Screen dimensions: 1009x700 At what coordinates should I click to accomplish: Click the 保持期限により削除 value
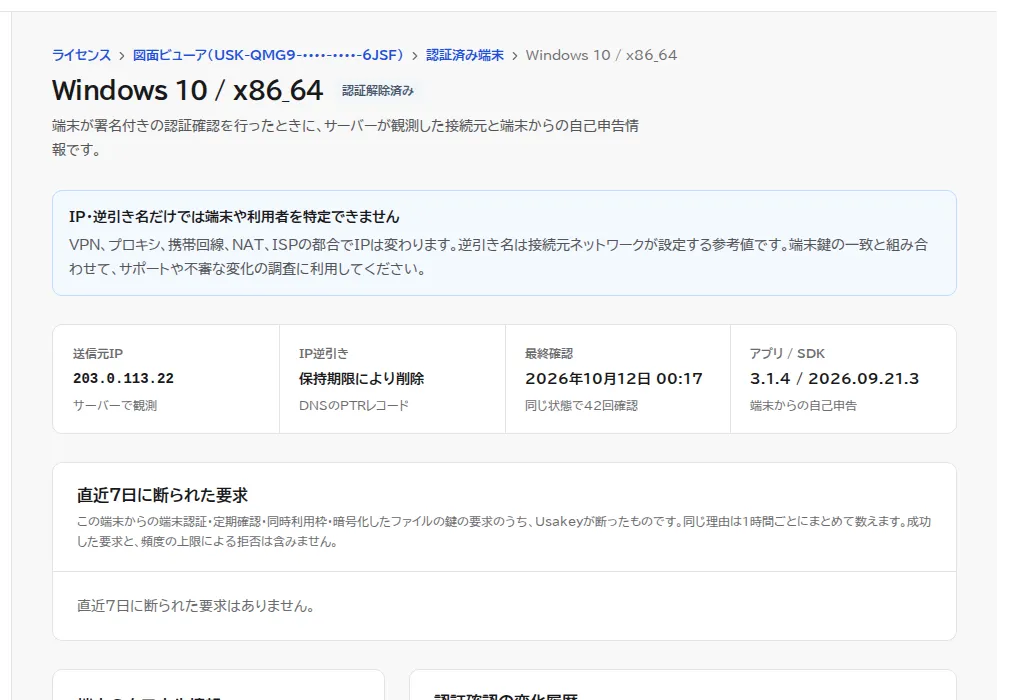coord(361,378)
